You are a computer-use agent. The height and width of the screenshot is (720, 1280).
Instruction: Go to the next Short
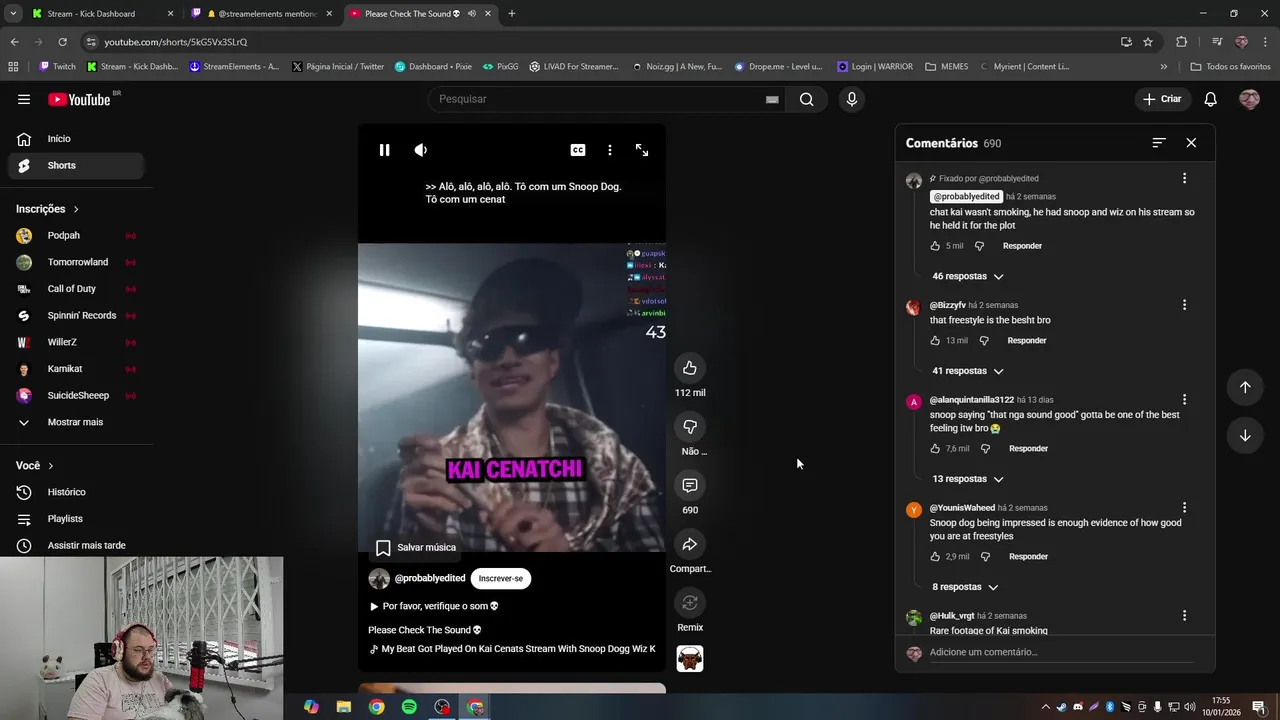[1245, 435]
